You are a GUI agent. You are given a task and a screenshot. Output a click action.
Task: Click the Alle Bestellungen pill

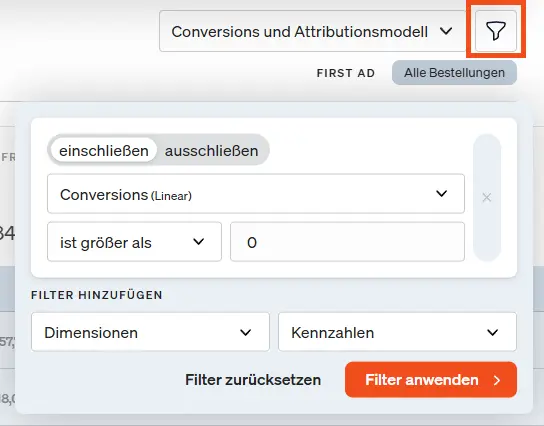tap(454, 73)
